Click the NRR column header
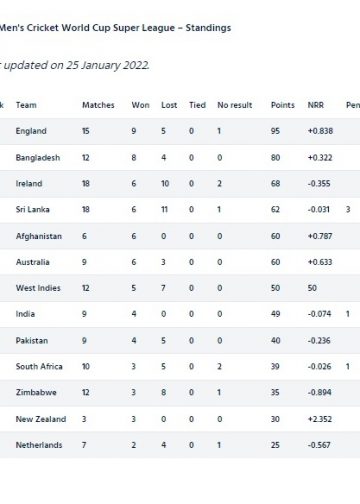Screen dimensions: 360x504 pyautogui.click(x=316, y=105)
